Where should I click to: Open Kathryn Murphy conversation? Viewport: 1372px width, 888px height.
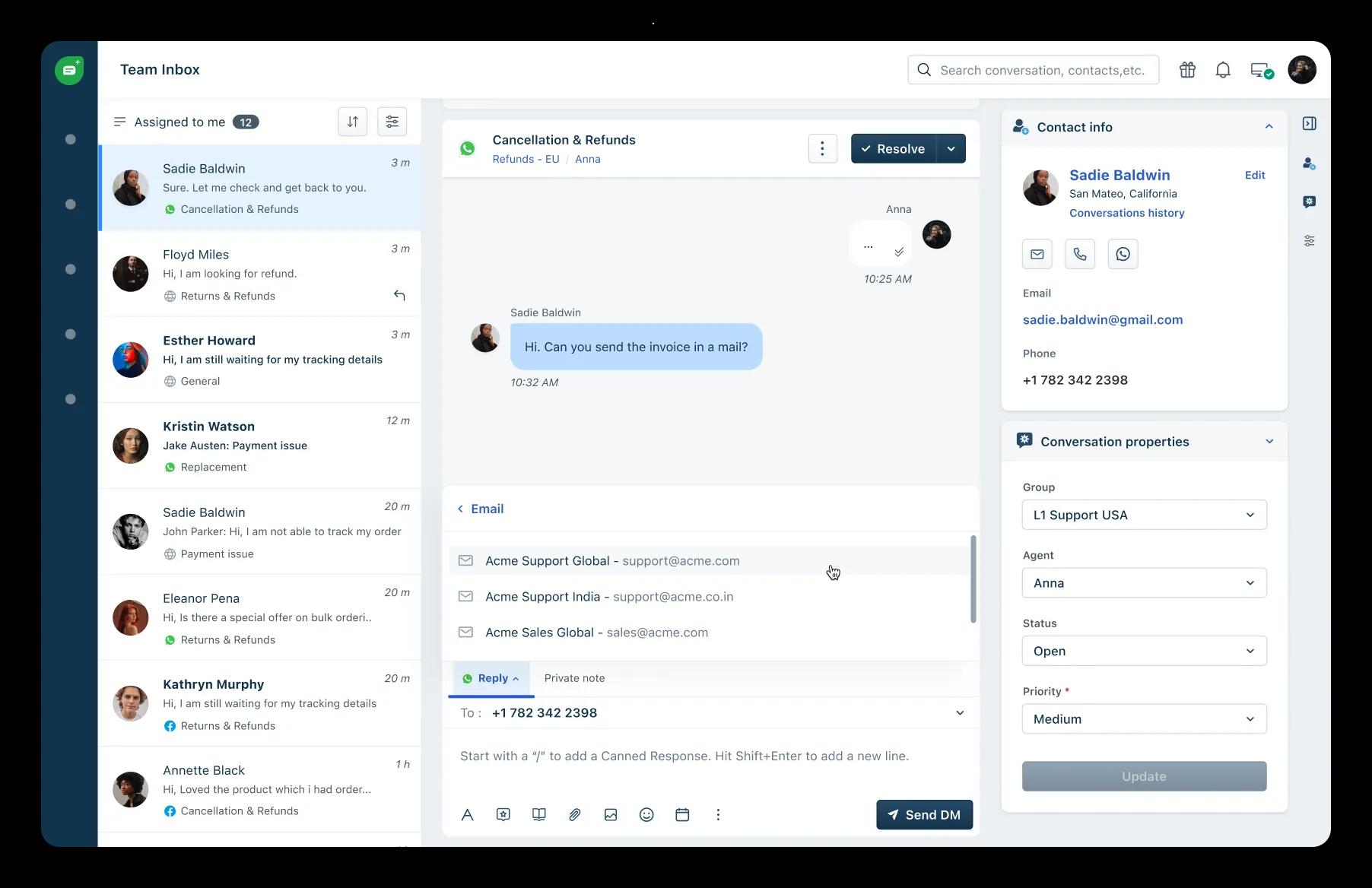[259, 703]
